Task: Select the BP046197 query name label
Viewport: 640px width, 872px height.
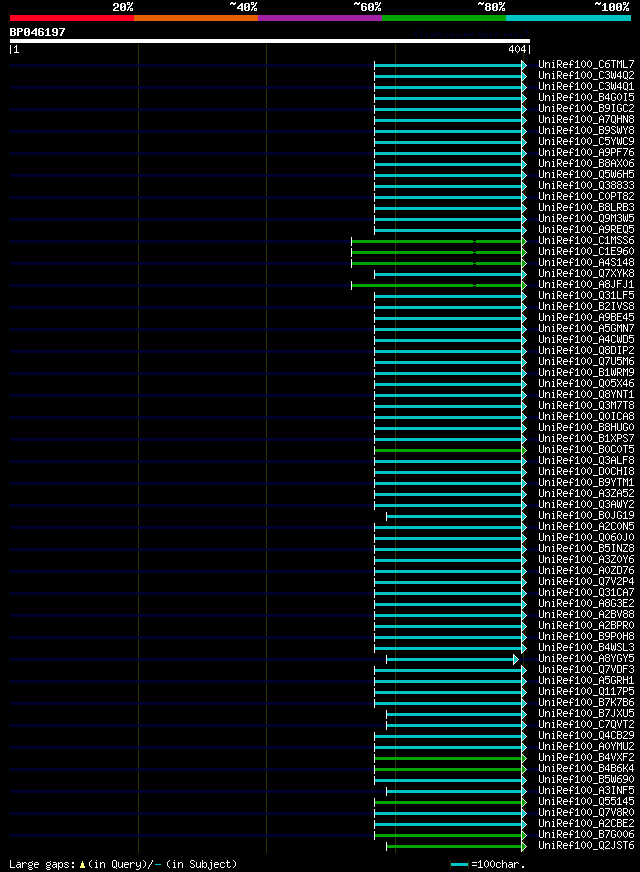Action: [x=37, y=32]
